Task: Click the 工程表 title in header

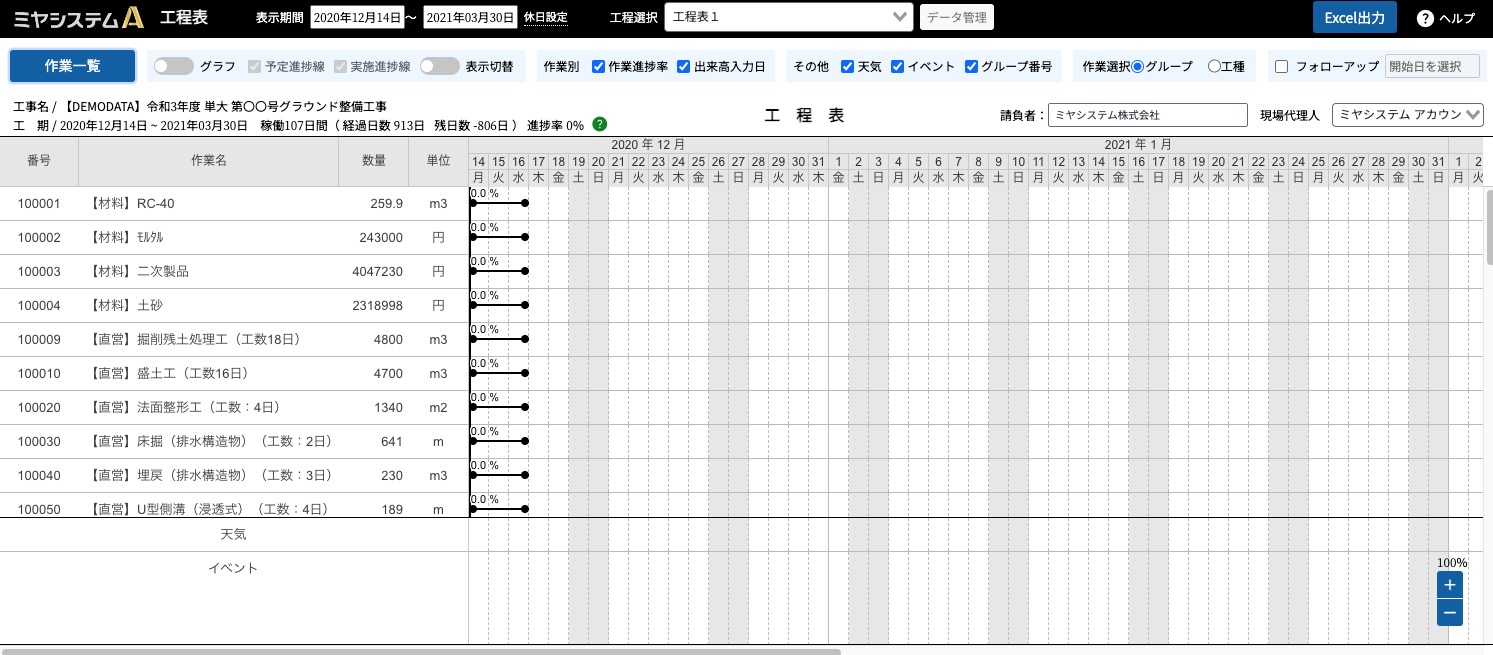Action: [184, 17]
